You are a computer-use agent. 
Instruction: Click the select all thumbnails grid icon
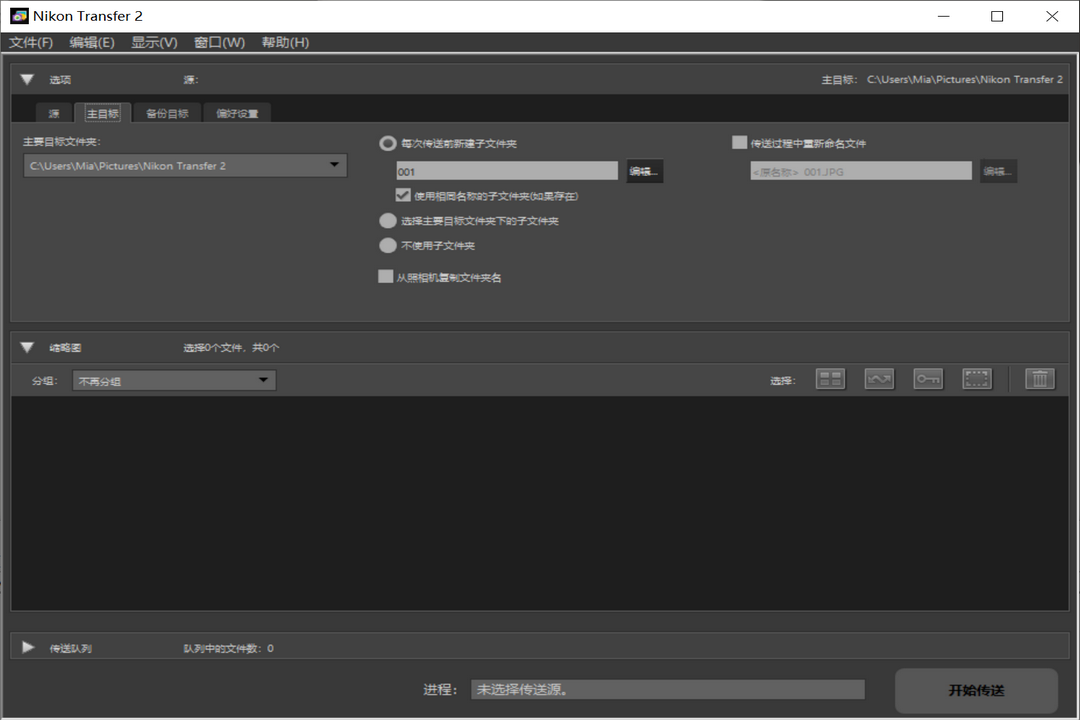pos(830,379)
